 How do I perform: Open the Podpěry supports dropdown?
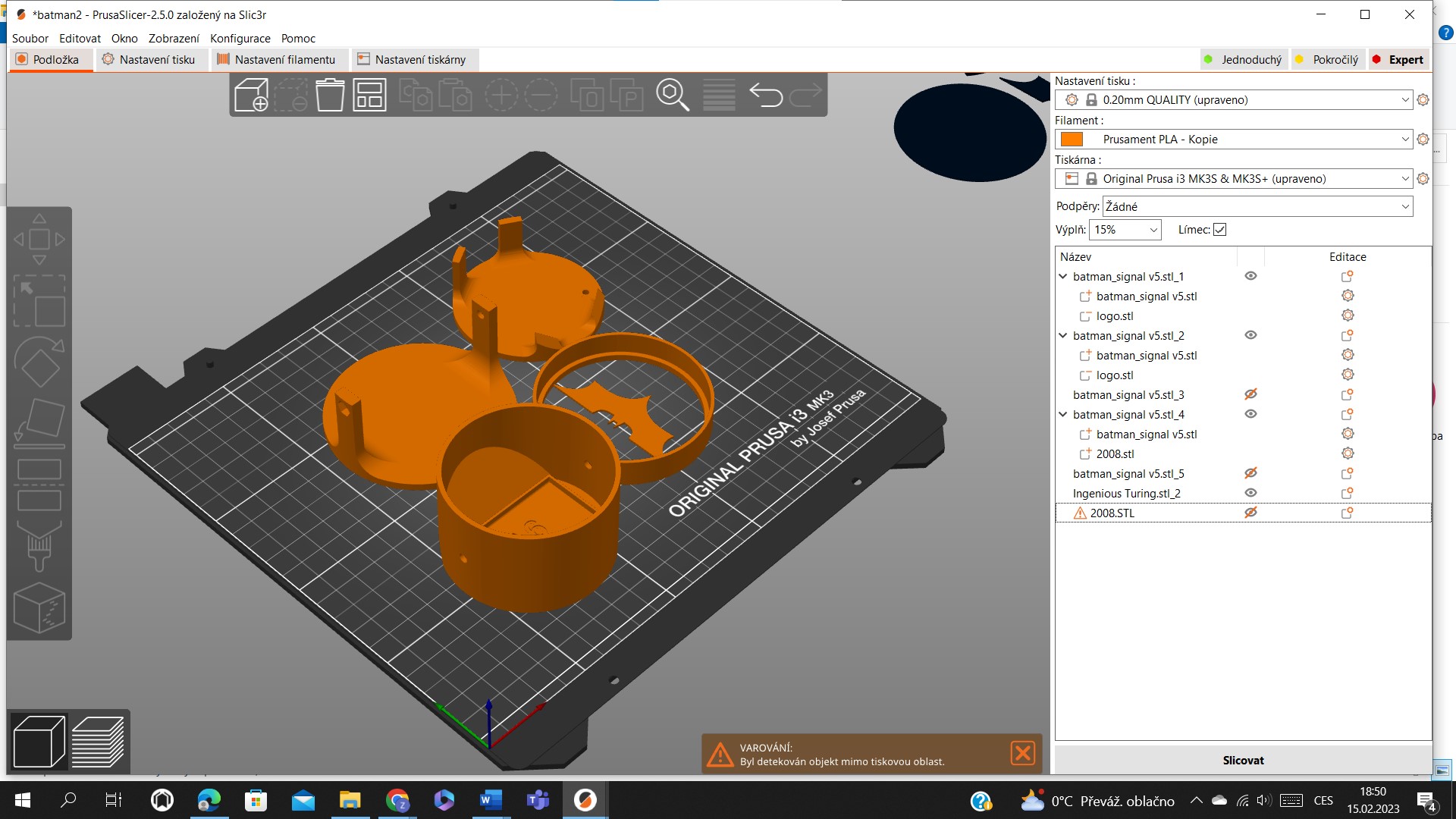pos(1404,206)
